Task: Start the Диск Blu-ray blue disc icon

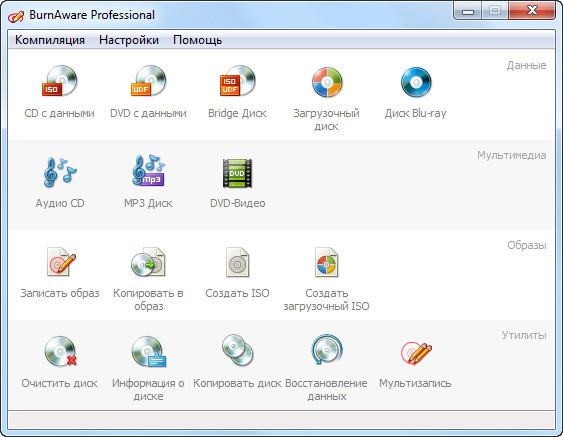Action: point(416,82)
